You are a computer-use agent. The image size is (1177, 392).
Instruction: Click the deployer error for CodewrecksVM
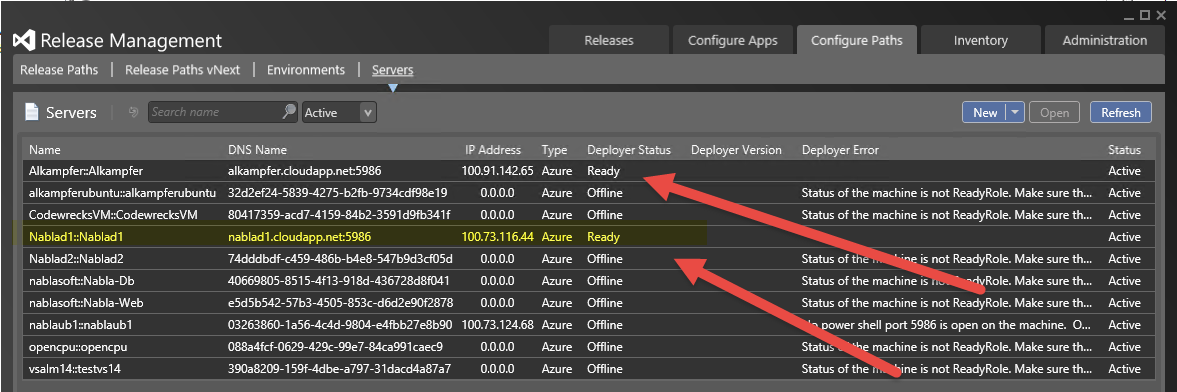click(x=947, y=215)
